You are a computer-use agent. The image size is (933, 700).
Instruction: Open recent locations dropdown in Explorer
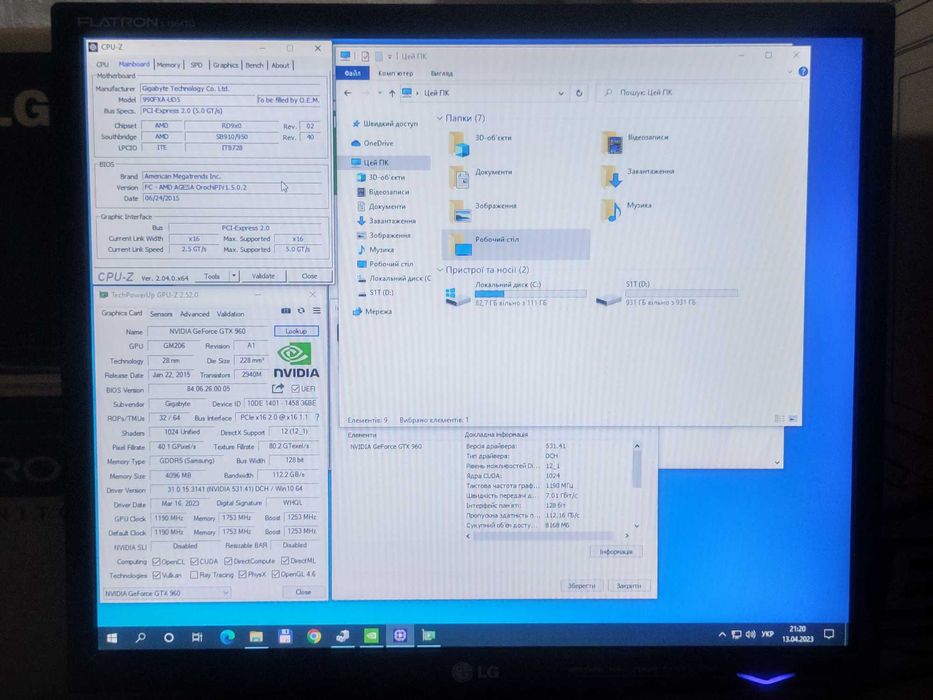pos(380,93)
